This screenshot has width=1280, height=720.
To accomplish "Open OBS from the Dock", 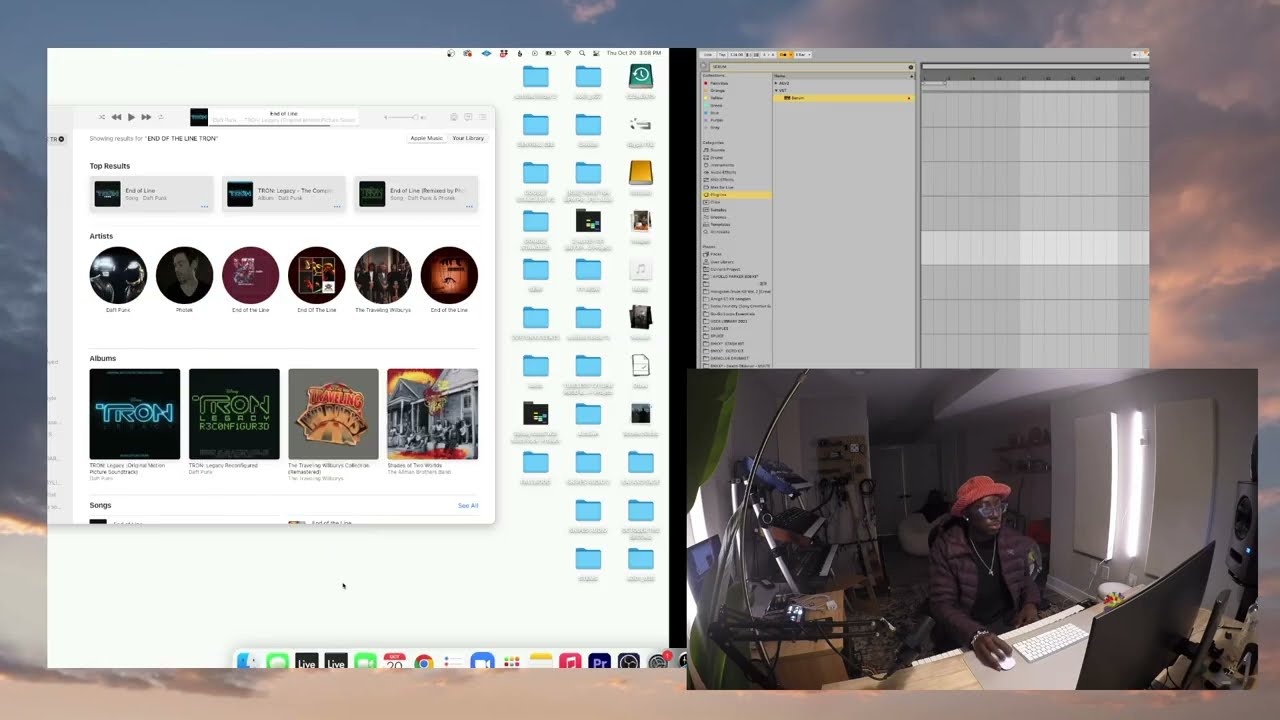I will tap(628, 662).
